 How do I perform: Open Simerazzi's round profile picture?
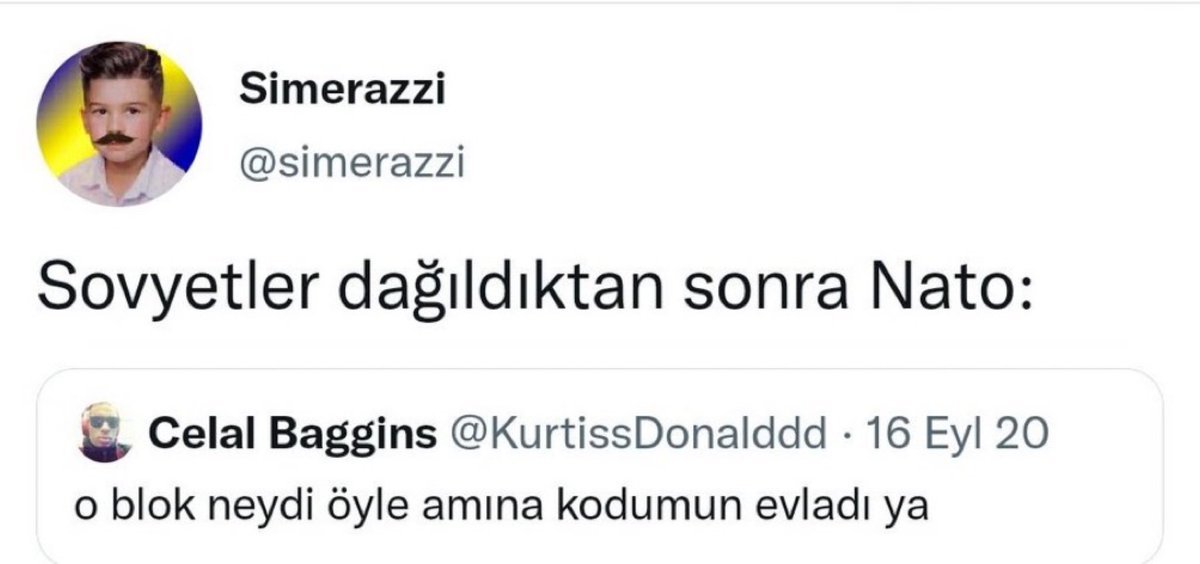coord(119,124)
